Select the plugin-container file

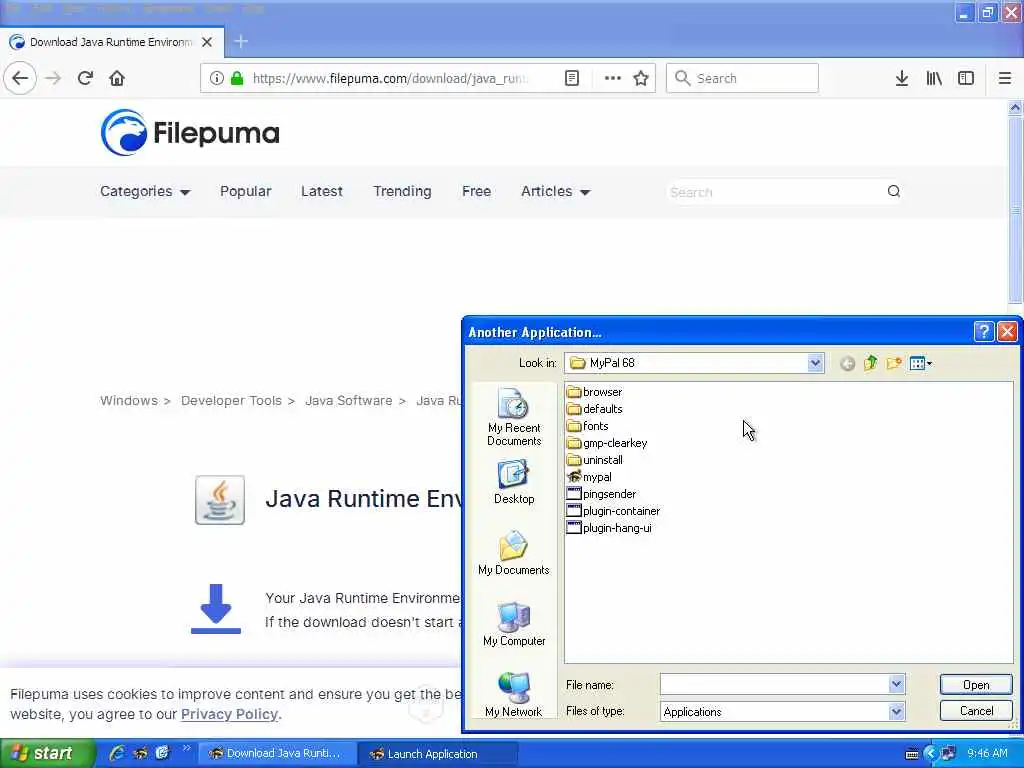point(613,511)
